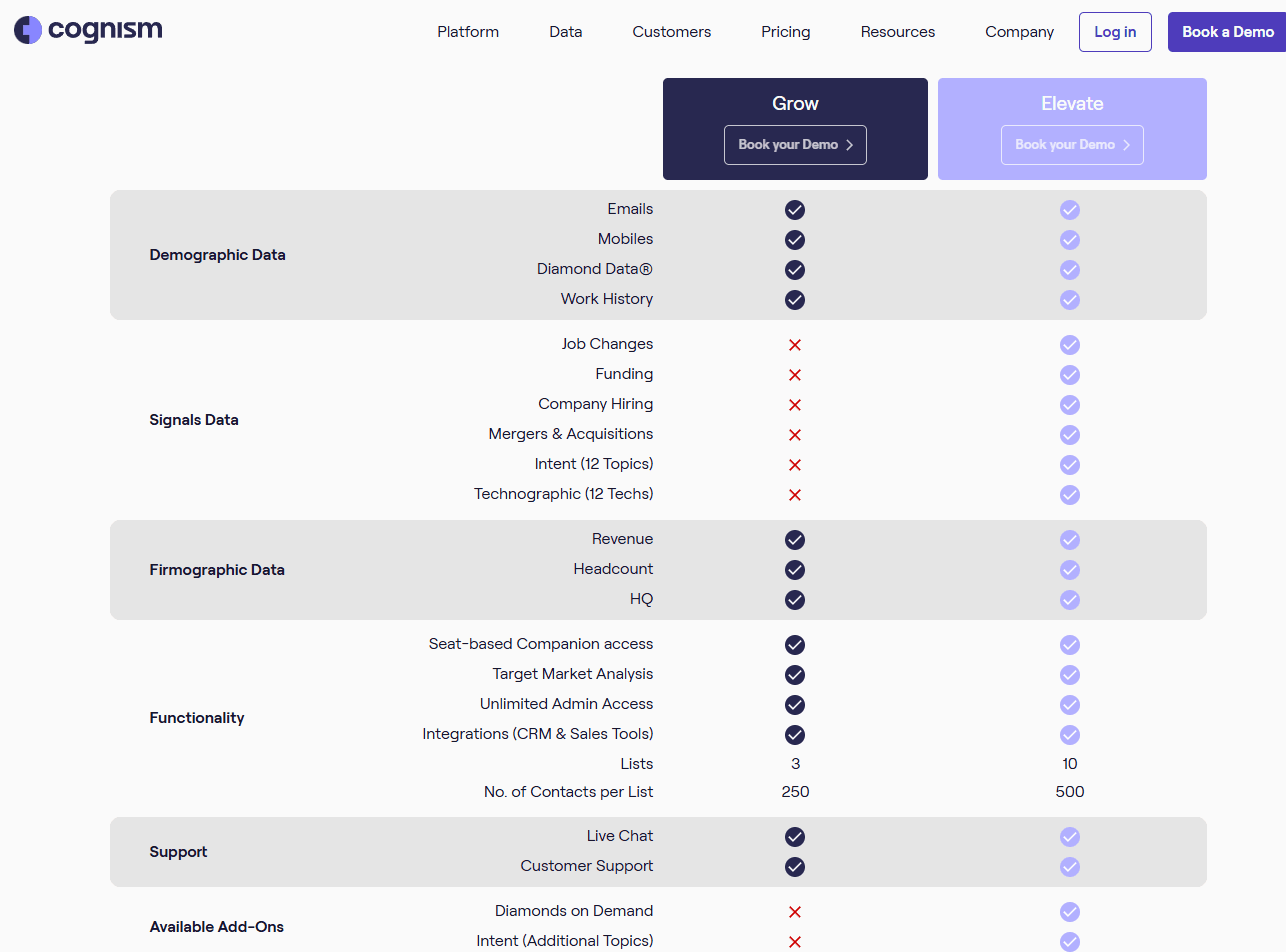Click the Grow checkmark icon for Emails

[795, 210]
